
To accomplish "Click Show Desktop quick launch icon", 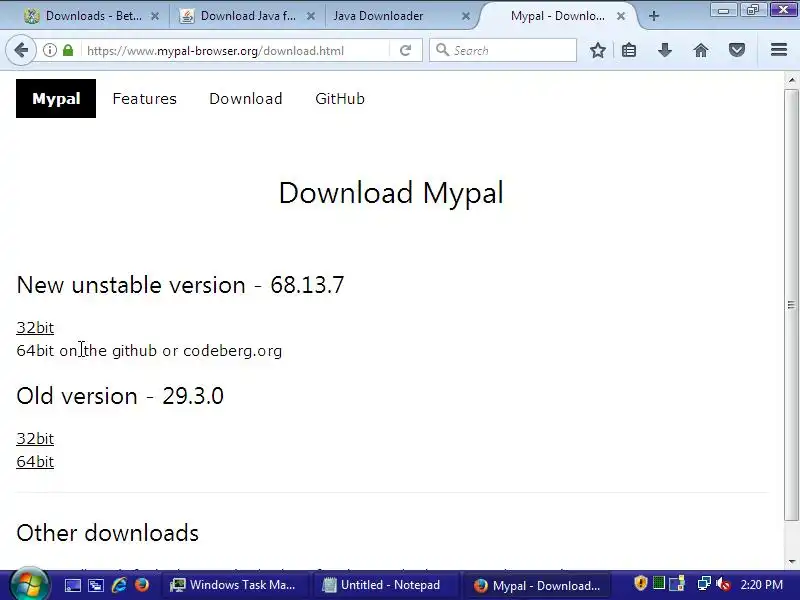I will coord(72,585).
